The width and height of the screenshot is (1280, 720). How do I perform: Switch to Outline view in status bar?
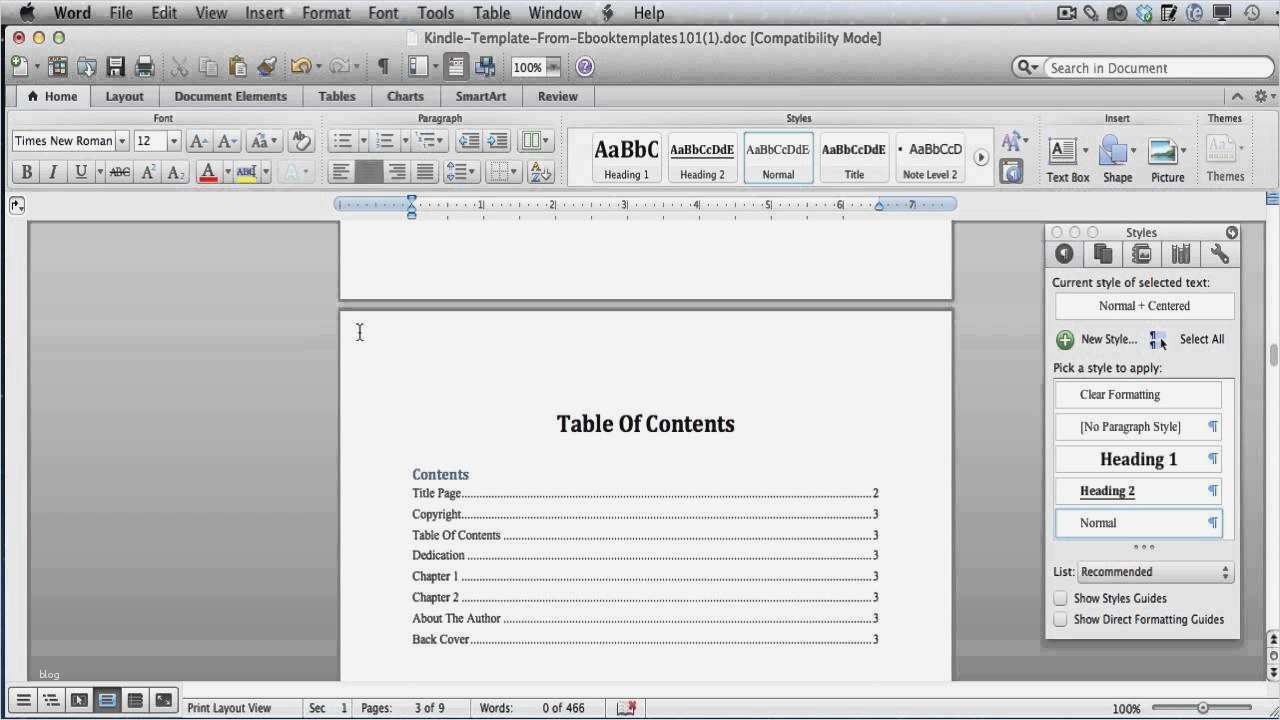pos(52,702)
